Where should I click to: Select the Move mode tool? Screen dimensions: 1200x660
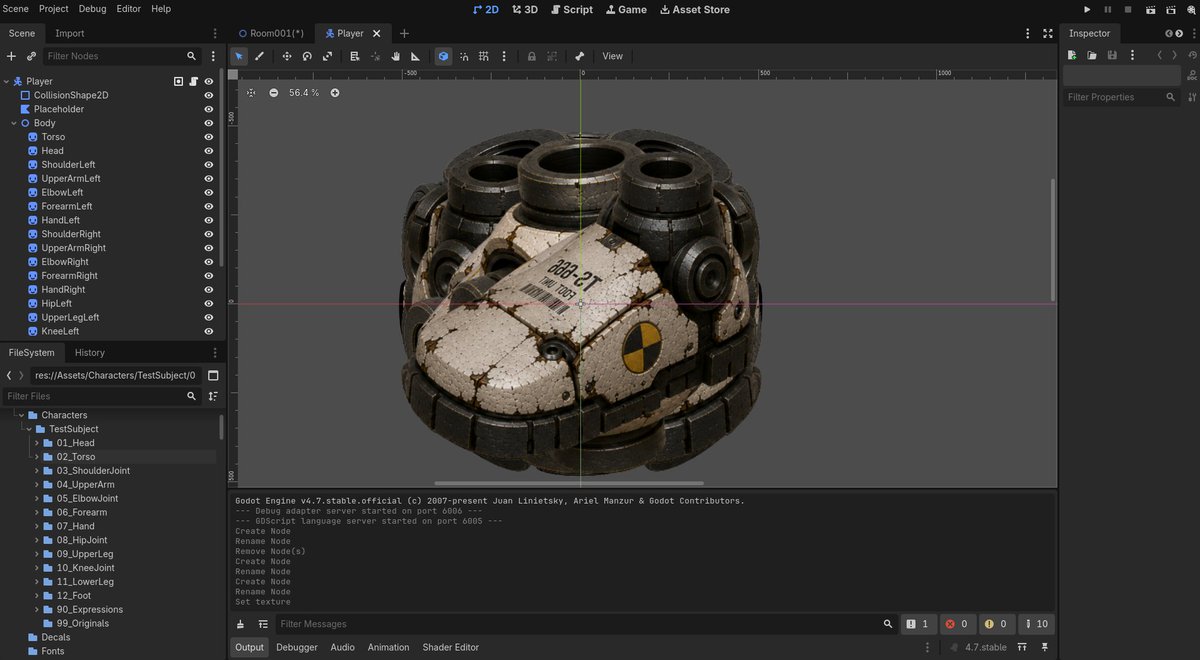point(287,56)
